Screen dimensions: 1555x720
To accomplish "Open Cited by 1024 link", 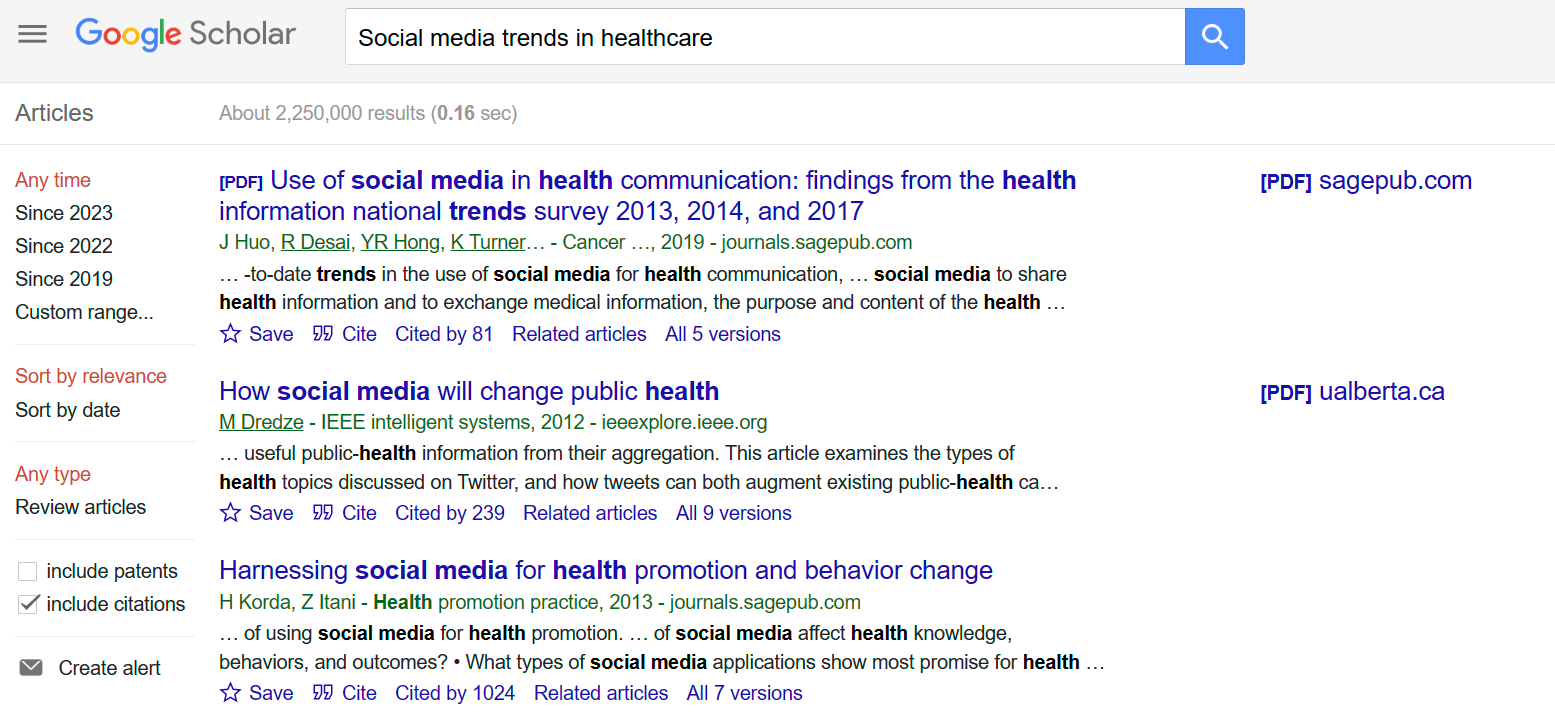I will [x=455, y=693].
